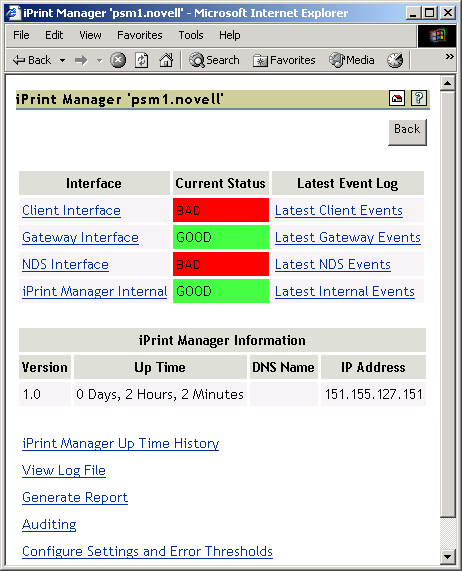Click the Windows logo throbber icon
This screenshot has height=571, width=462.
pyautogui.click(x=437, y=36)
